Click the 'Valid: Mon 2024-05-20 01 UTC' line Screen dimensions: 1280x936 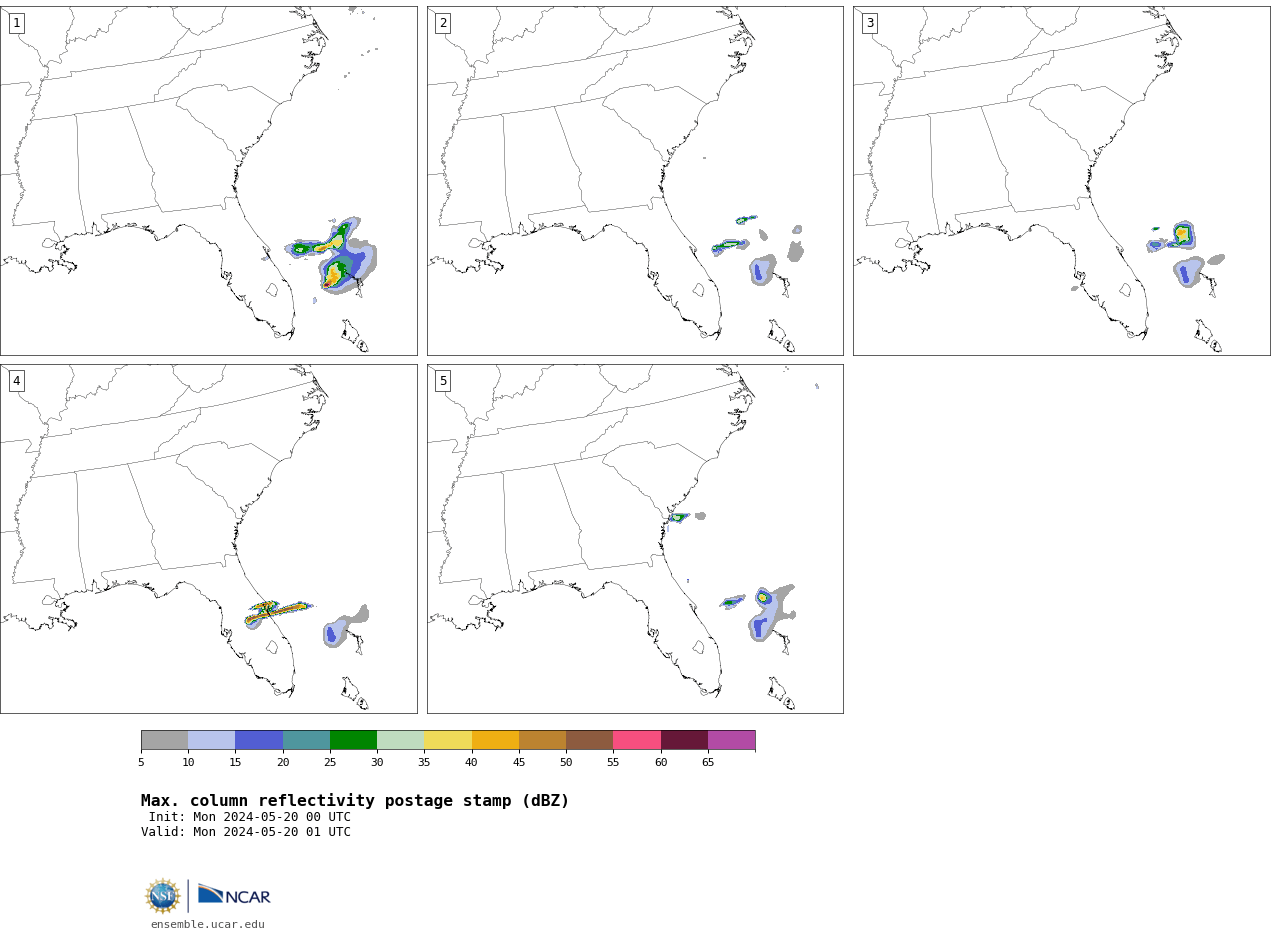pyautogui.click(x=246, y=832)
